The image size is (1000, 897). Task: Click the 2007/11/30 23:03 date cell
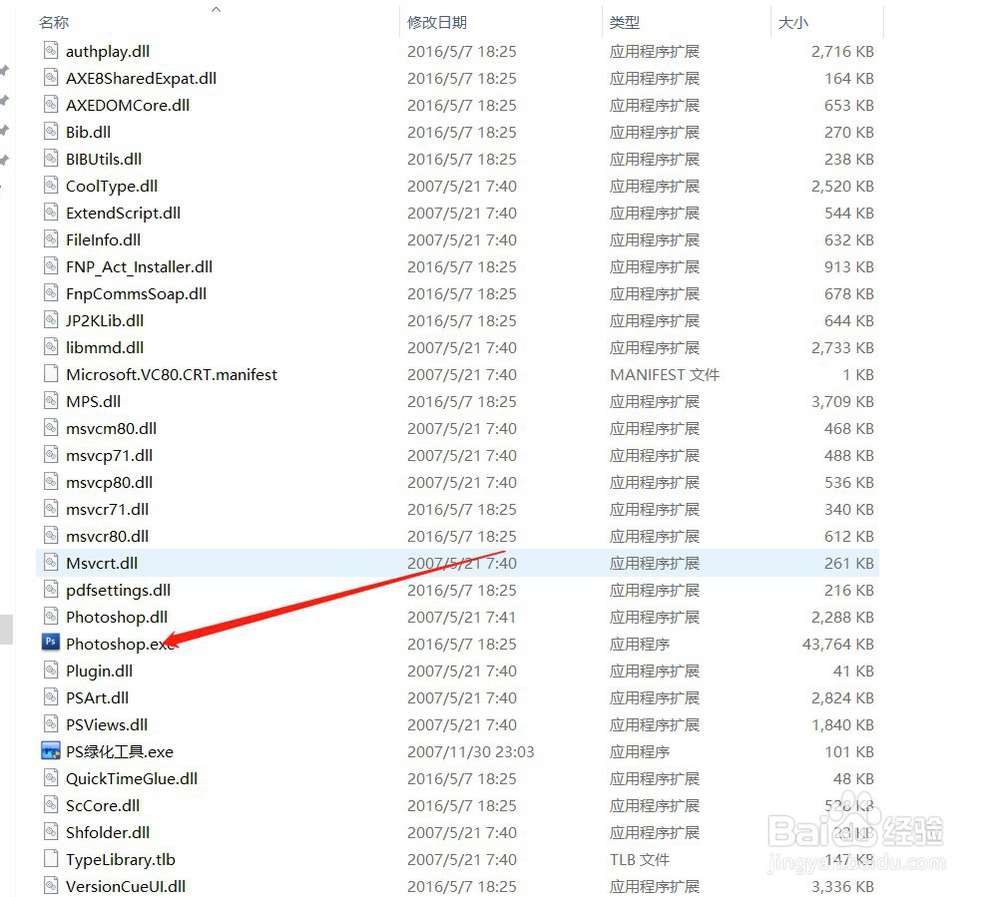coord(471,752)
